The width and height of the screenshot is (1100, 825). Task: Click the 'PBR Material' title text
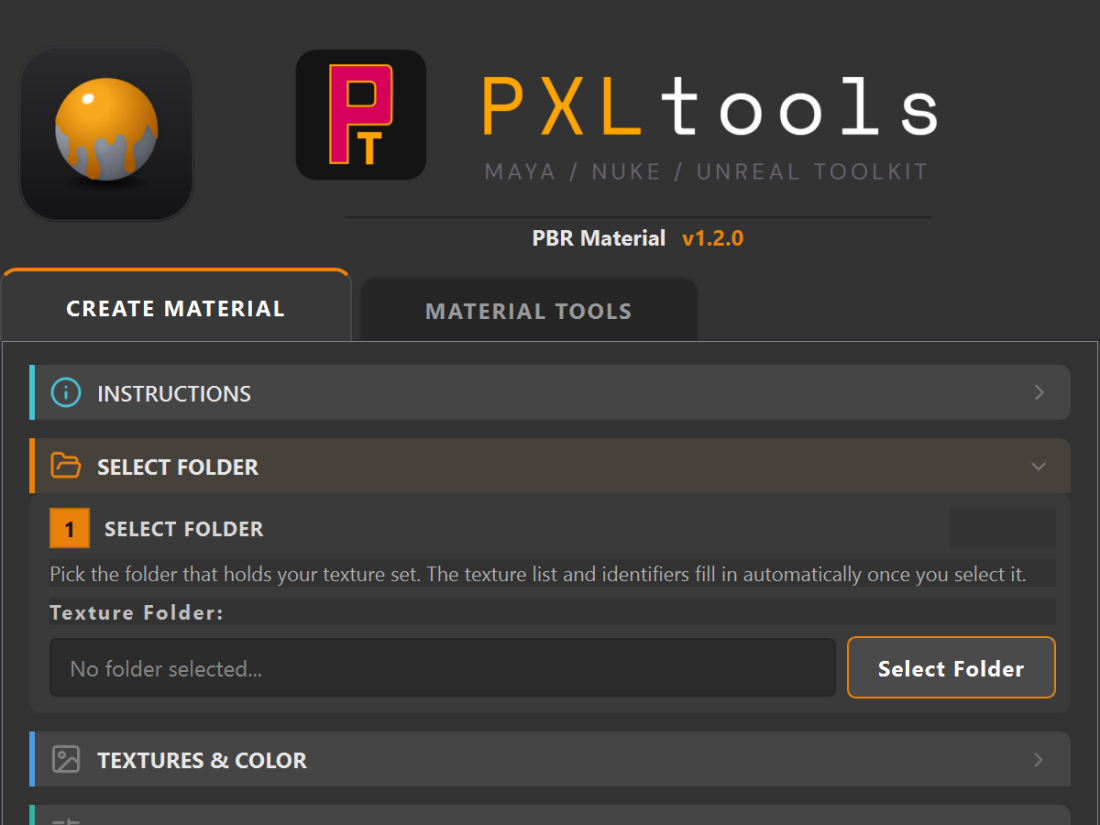[598, 239]
